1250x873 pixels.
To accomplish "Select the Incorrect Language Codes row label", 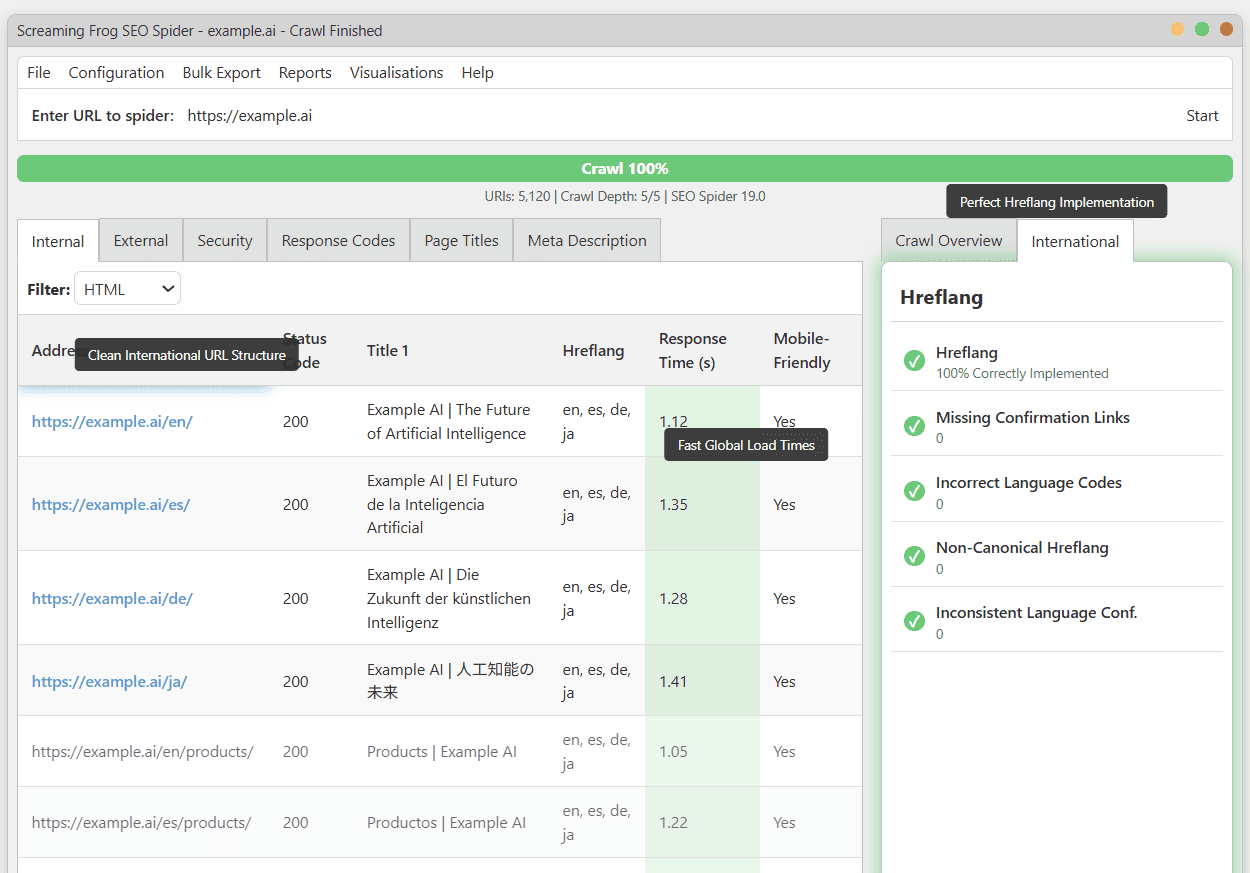I will [1029, 483].
